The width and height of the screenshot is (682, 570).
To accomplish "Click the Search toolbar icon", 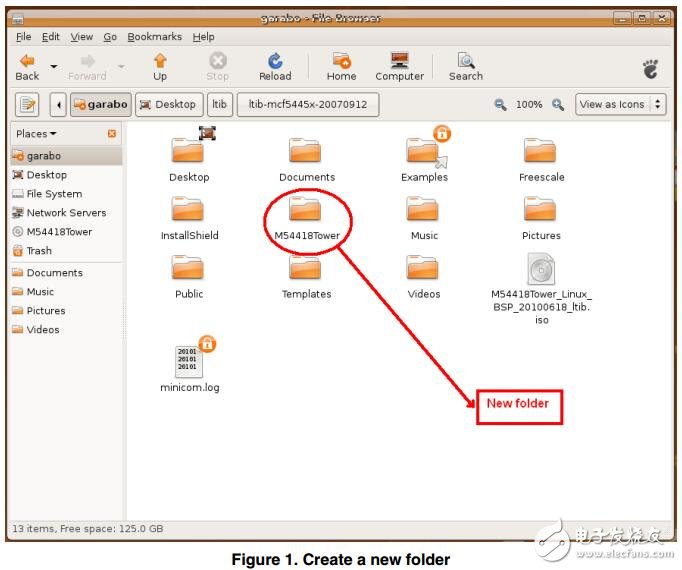I will pos(465,62).
